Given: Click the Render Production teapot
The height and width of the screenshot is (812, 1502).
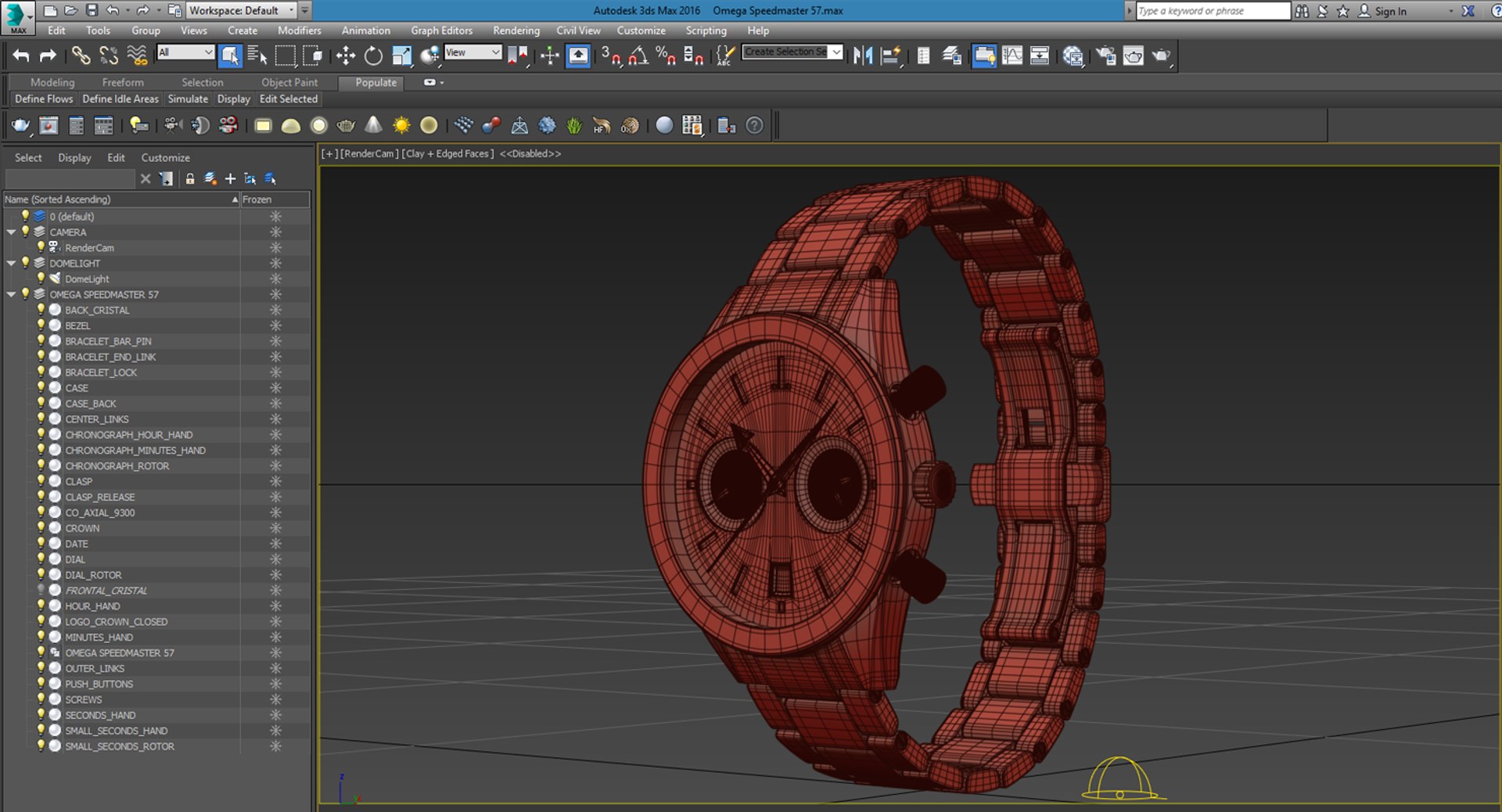Looking at the screenshot, I should (1162, 56).
